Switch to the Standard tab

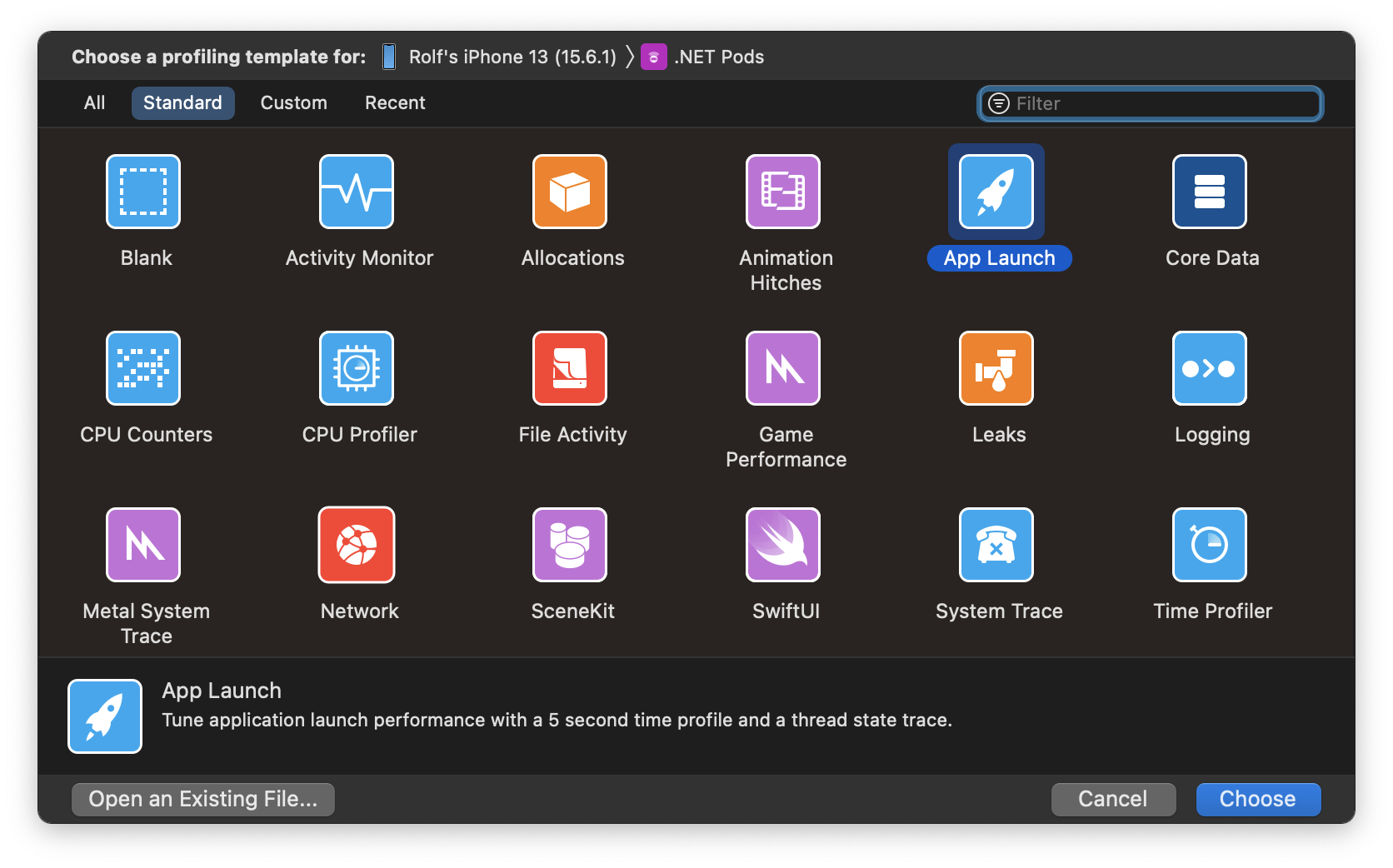coord(182,103)
